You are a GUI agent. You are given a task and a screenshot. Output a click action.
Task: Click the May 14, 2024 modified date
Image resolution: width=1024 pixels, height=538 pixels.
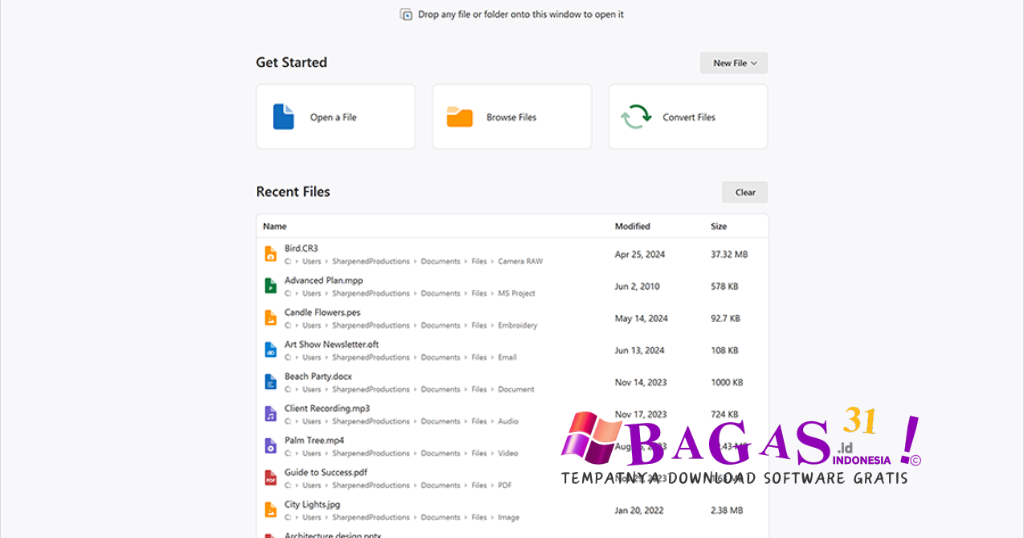(x=641, y=319)
